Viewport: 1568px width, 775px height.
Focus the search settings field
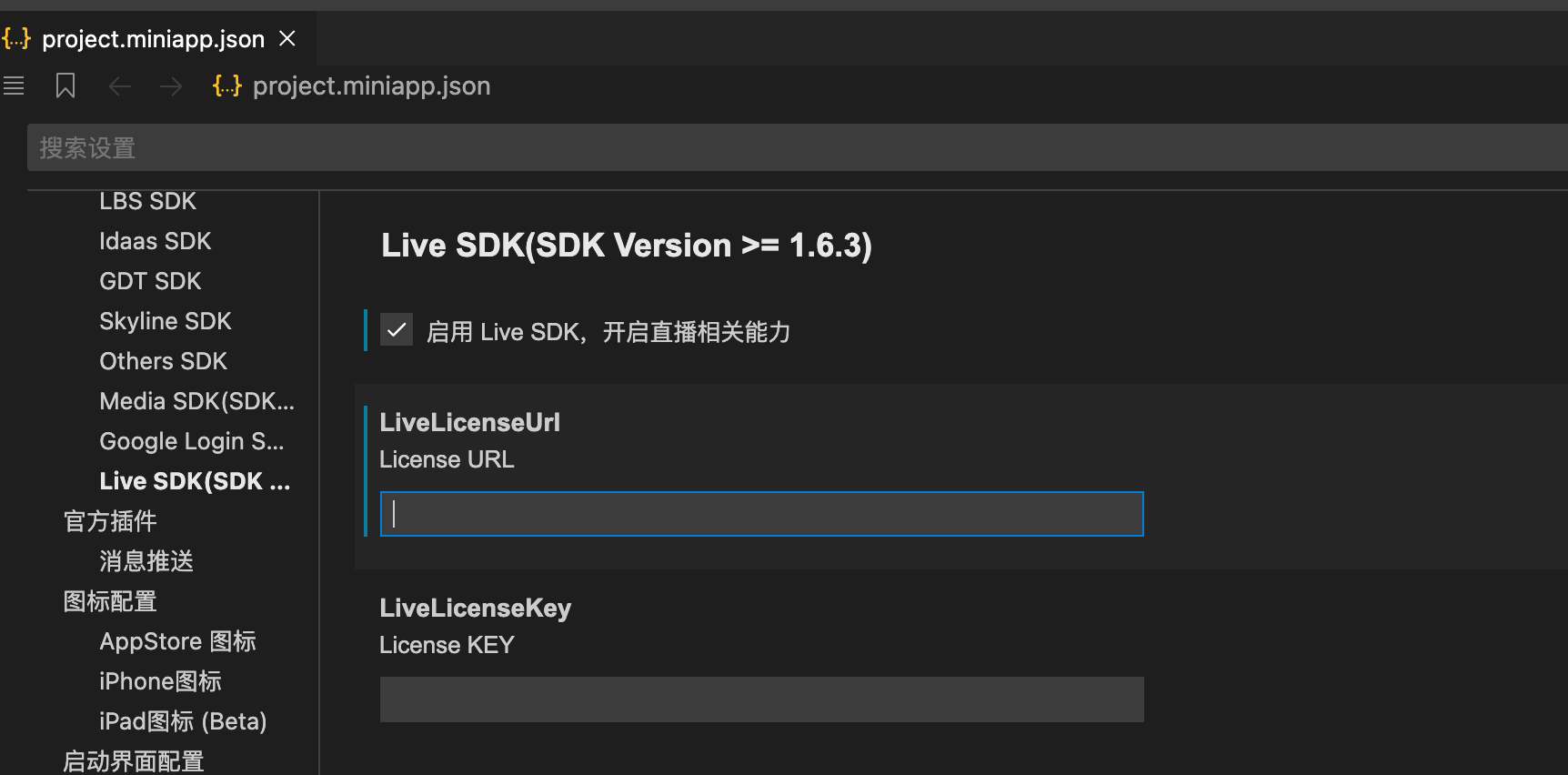pos(791,147)
